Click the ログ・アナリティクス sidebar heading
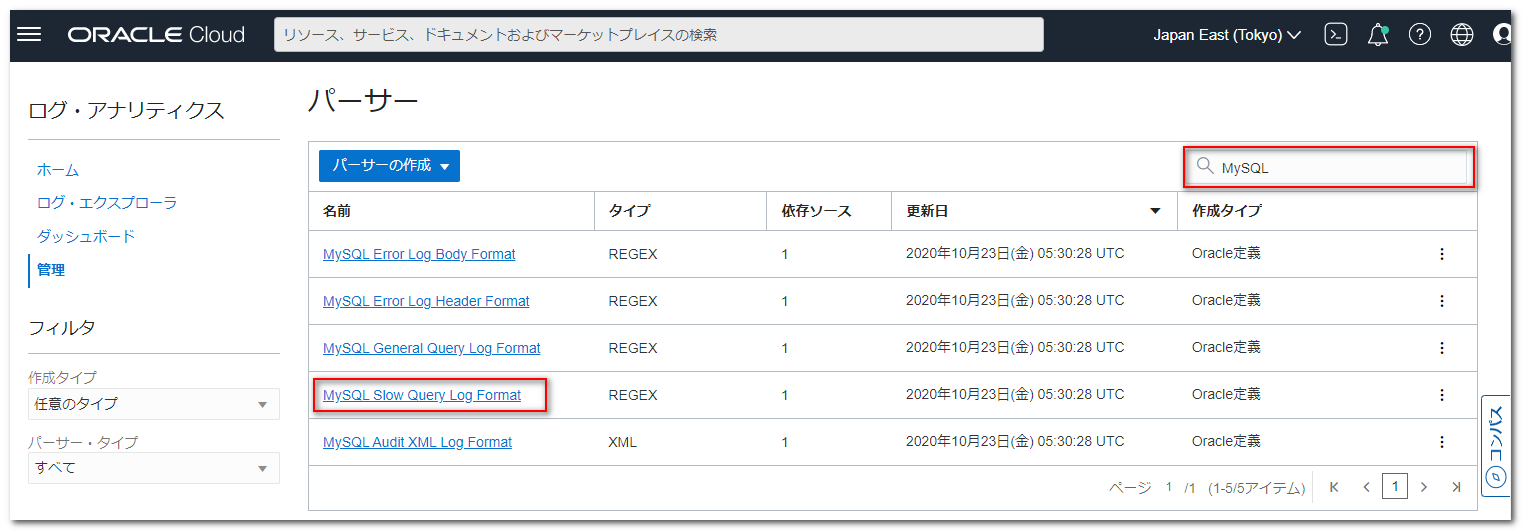 126,110
